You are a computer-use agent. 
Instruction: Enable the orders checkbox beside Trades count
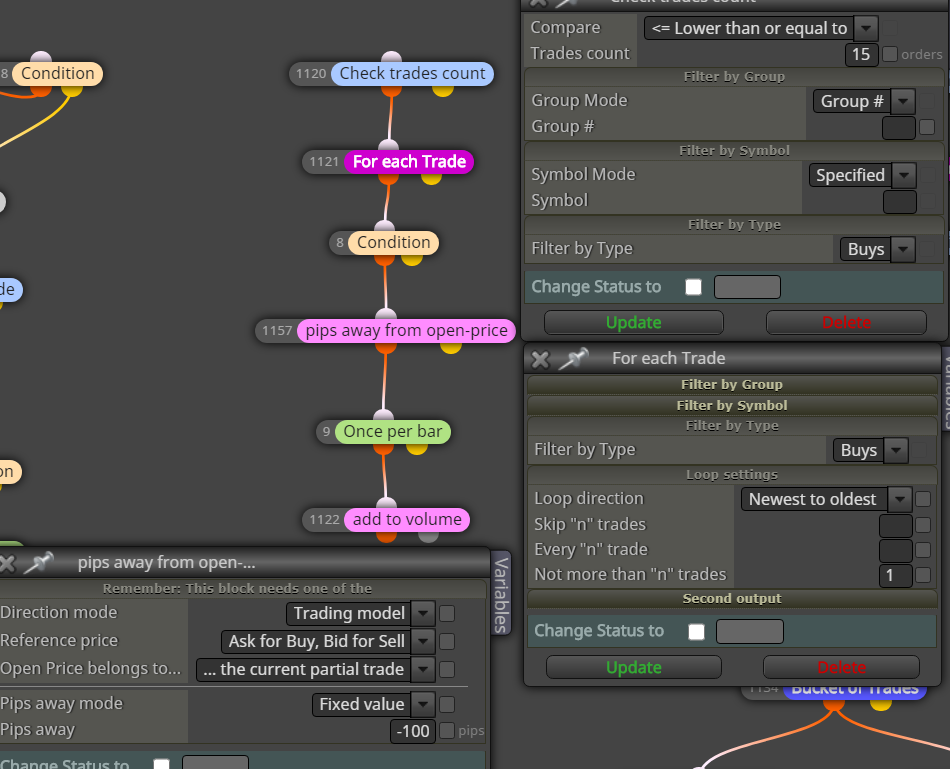pyautogui.click(x=890, y=54)
